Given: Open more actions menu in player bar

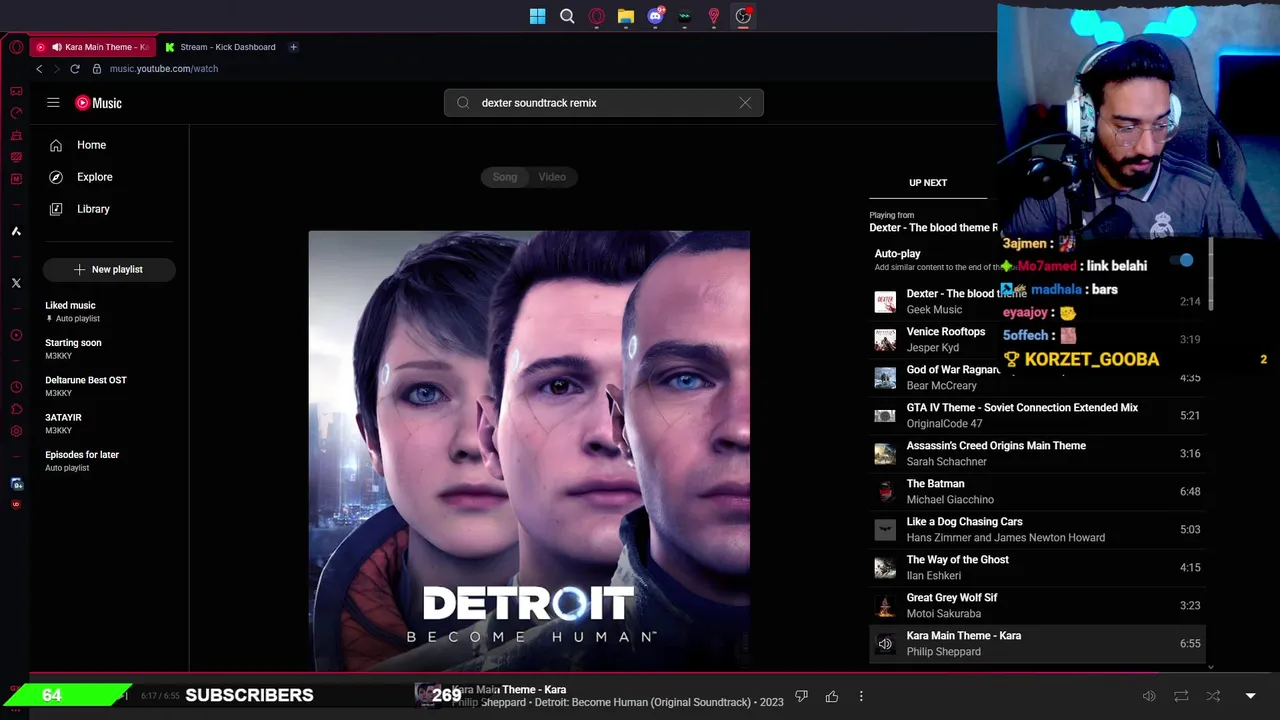Looking at the screenshot, I should [861, 696].
